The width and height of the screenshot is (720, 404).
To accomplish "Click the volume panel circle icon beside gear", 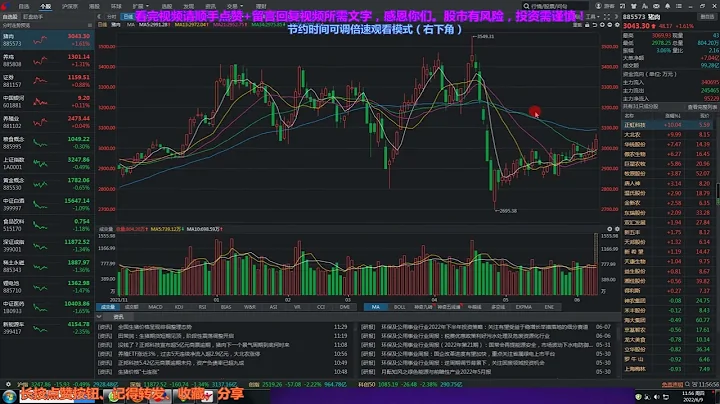I will pos(609,229).
